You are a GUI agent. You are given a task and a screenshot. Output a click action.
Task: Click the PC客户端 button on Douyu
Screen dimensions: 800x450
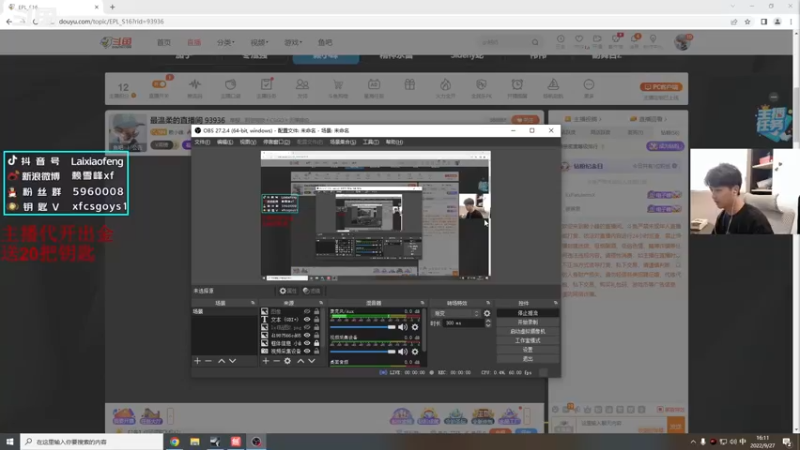(661, 87)
